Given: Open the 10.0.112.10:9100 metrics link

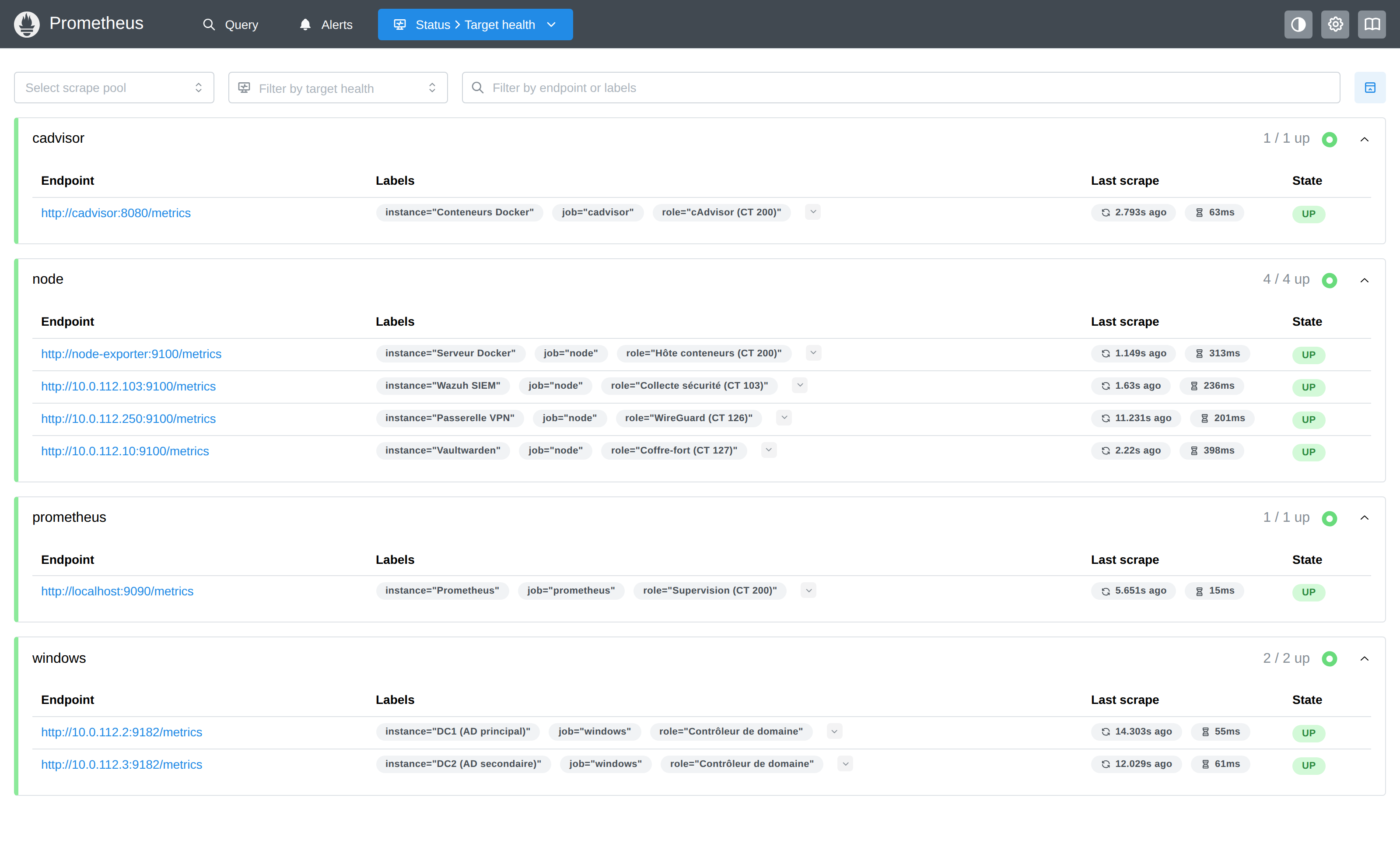Looking at the screenshot, I should click(x=125, y=451).
